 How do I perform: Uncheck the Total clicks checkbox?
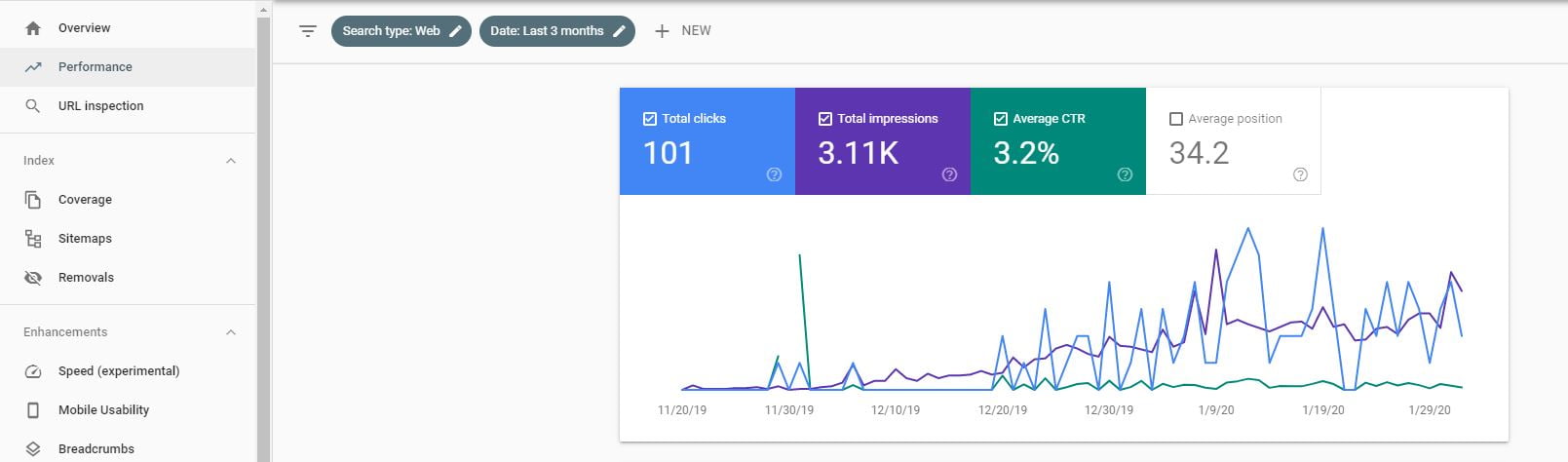(x=650, y=119)
